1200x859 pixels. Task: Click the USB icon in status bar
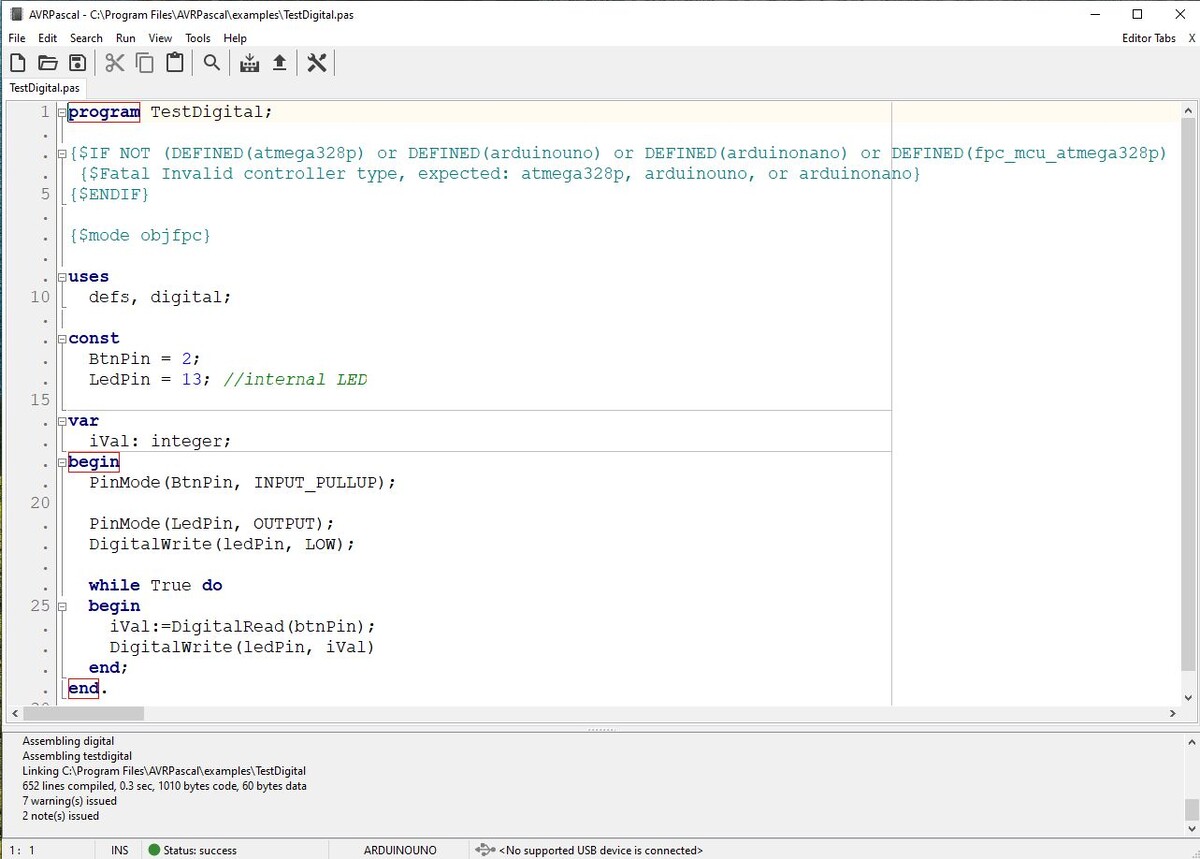pos(485,850)
